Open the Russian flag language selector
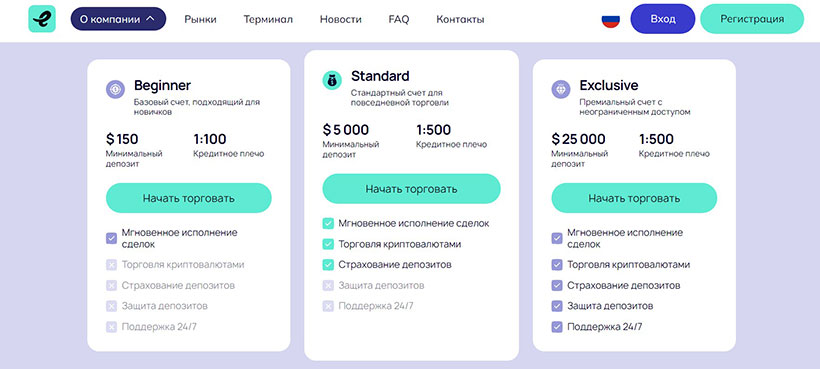820x369 pixels. pyautogui.click(x=611, y=19)
